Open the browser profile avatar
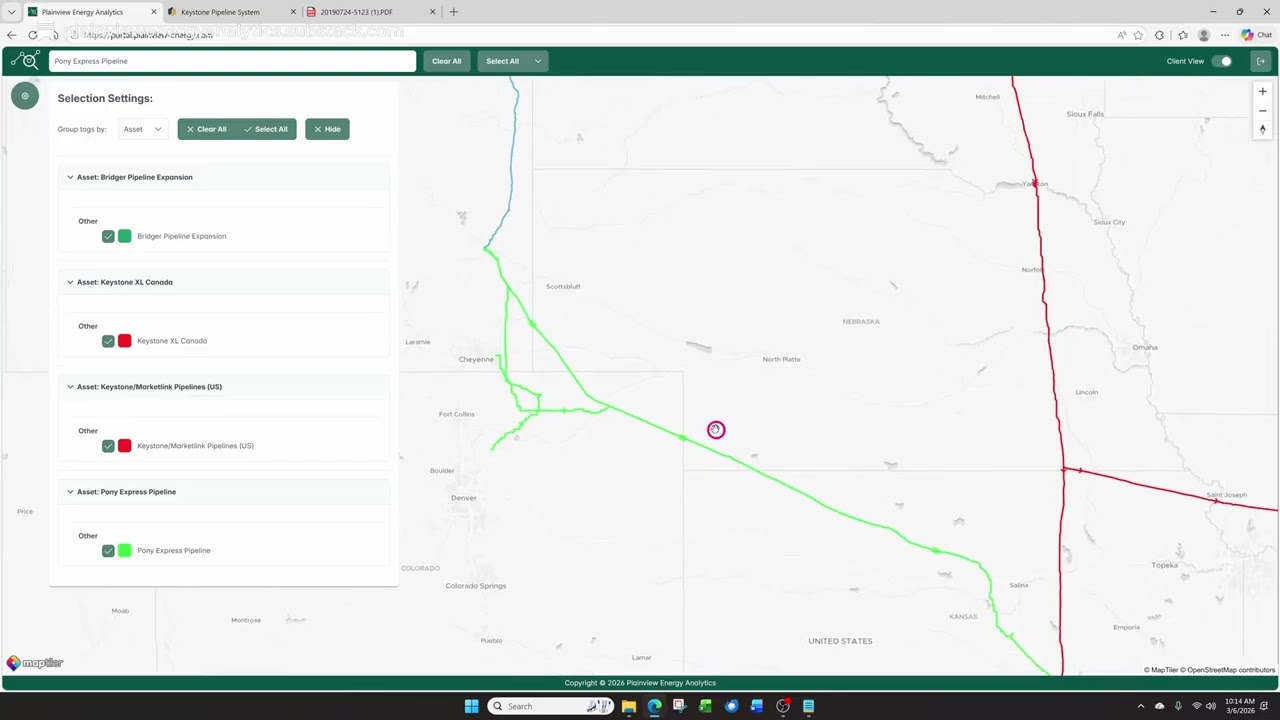The image size is (1280, 720). tap(1204, 35)
